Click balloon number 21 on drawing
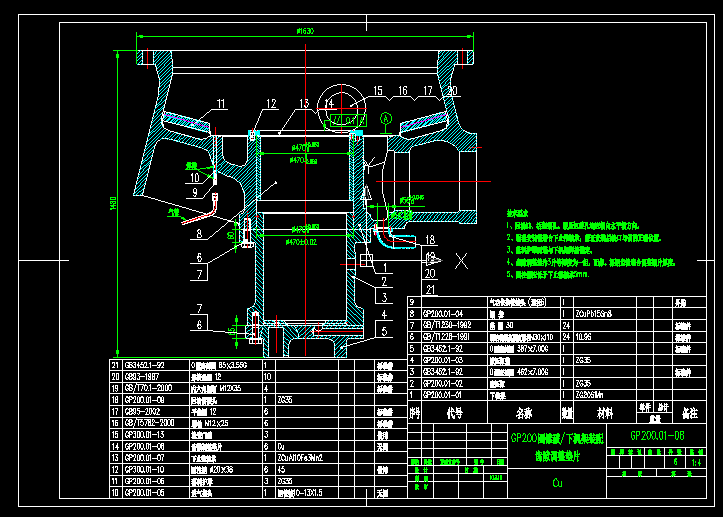The width and height of the screenshot is (723, 517). pyautogui.click(x=430, y=290)
